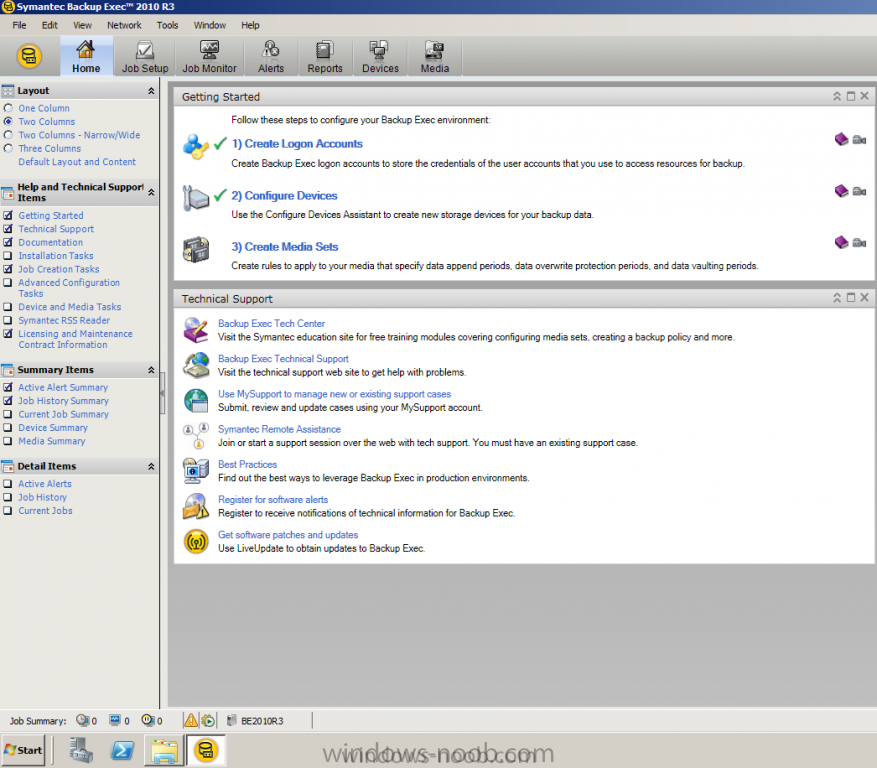Screen dimensions: 877x768
Task: Open the Alerts toolbar icon
Action: pos(271,56)
